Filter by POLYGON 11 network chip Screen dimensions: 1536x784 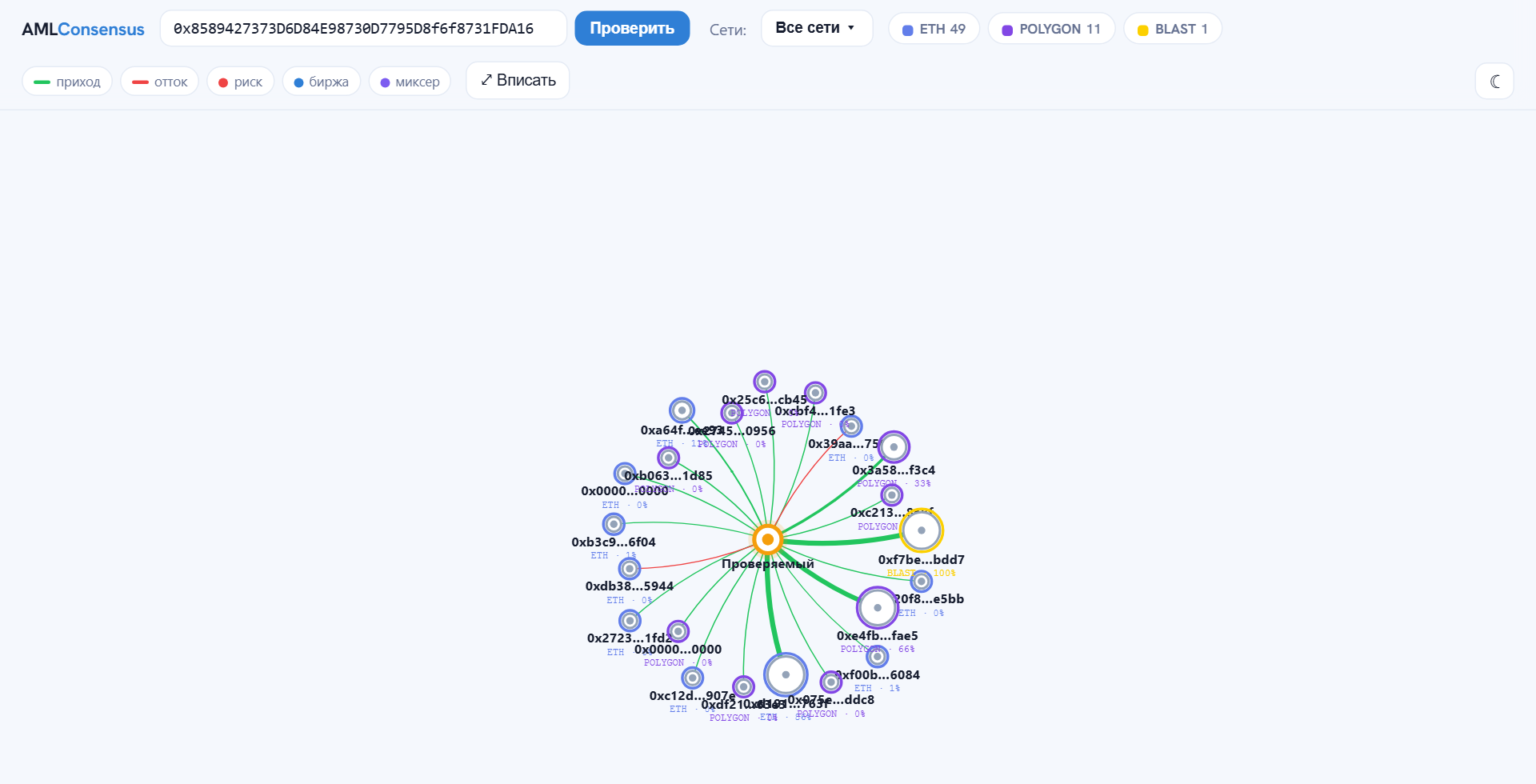click(x=1051, y=29)
